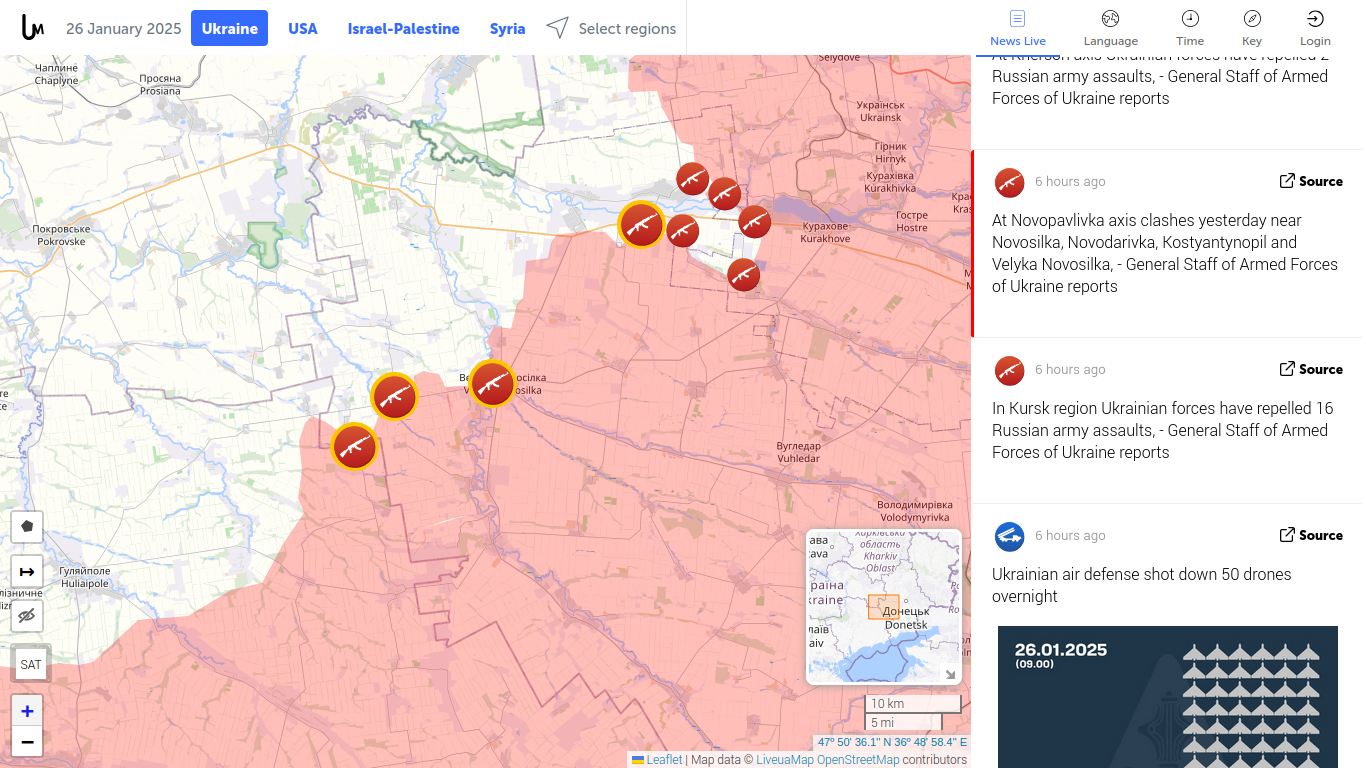Click the map coordinates readout
The height and width of the screenshot is (768, 1366).
(892, 742)
